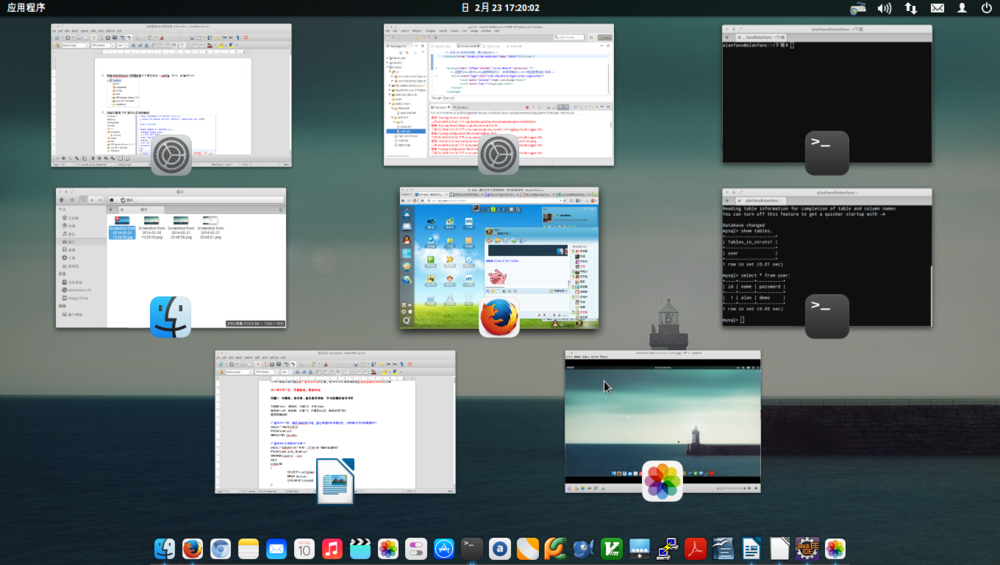The image size is (1000, 565).
Task: Launch Finder file manager from the dock
Action: [x=165, y=549]
